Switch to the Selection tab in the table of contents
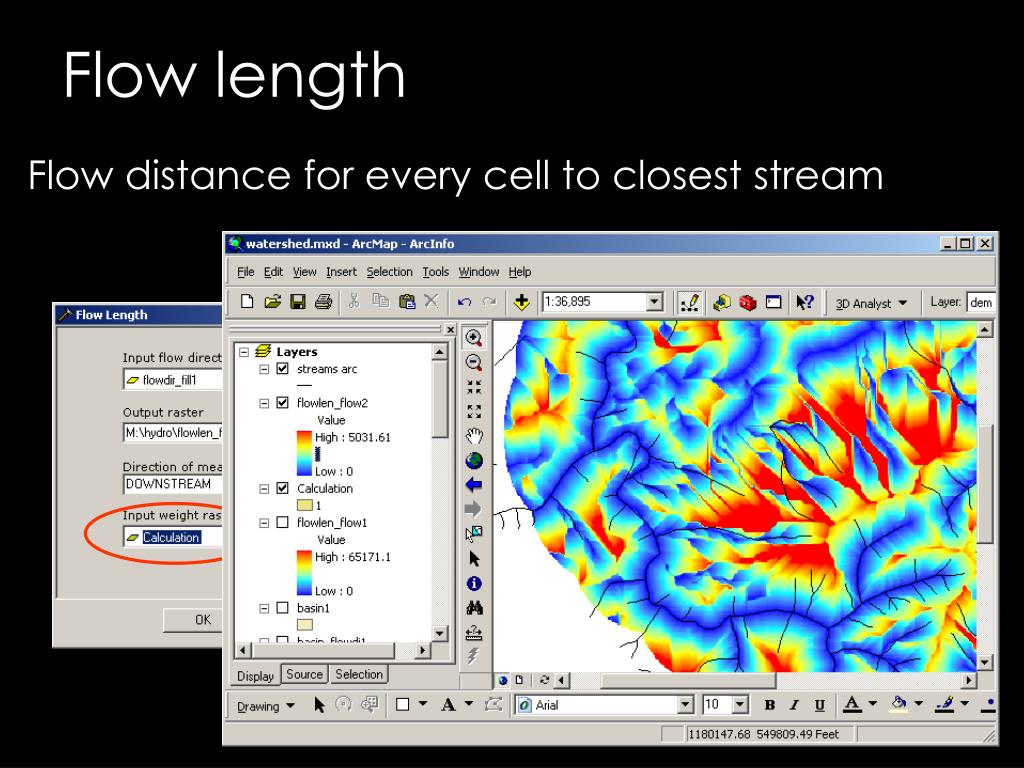The width and height of the screenshot is (1024, 768). tap(359, 675)
